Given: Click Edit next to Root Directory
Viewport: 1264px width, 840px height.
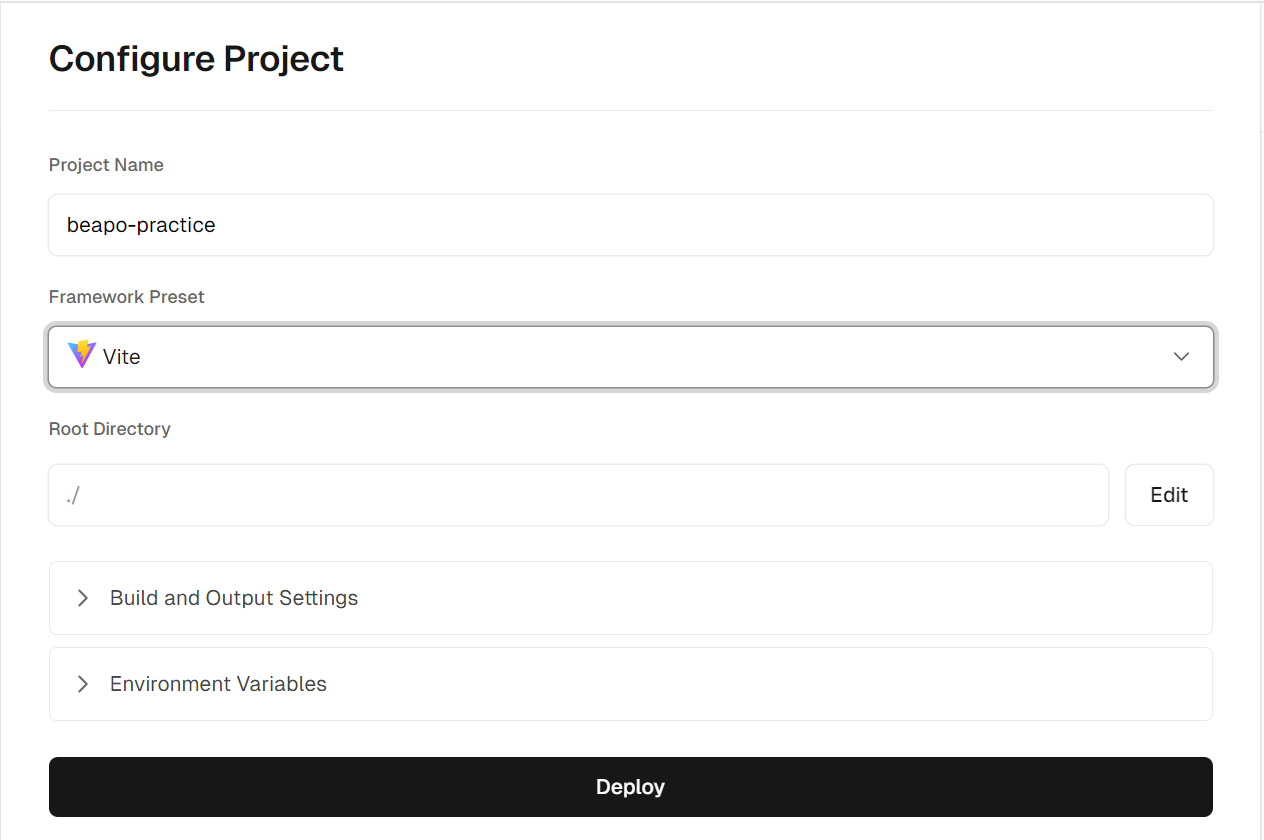Looking at the screenshot, I should coord(1168,495).
